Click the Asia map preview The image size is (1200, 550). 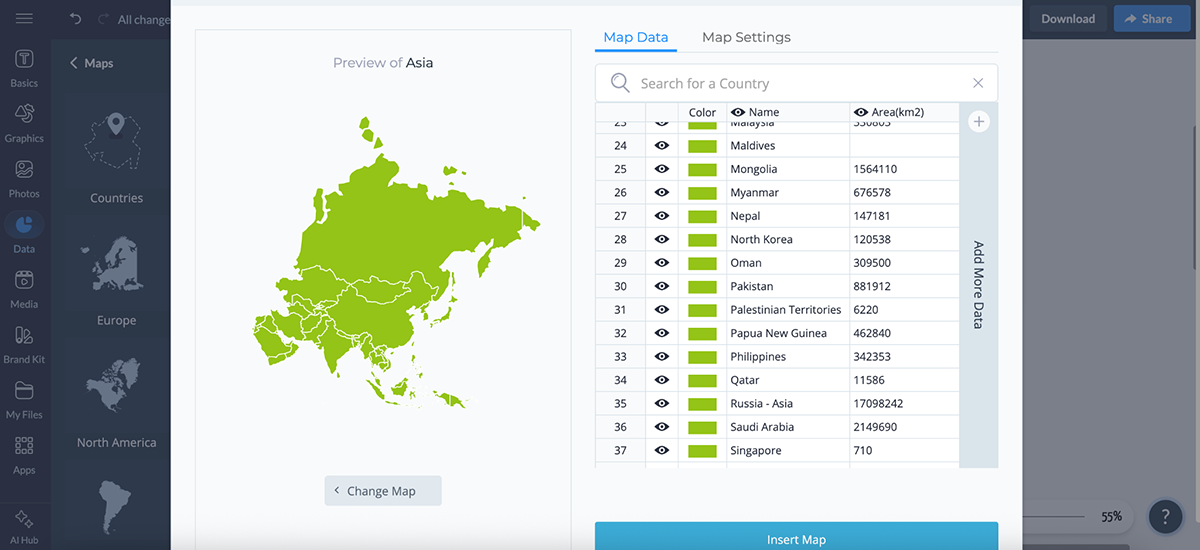[x=395, y=262]
